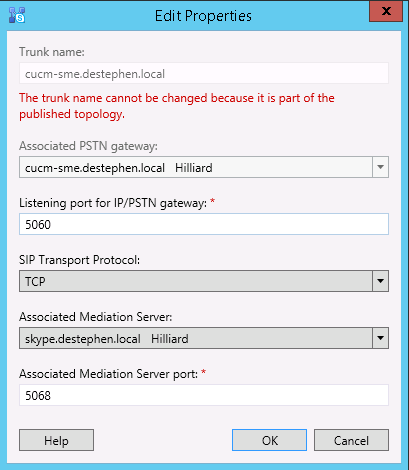Click the Listening port field showing 5060
The height and width of the screenshot is (470, 409).
pos(204,224)
